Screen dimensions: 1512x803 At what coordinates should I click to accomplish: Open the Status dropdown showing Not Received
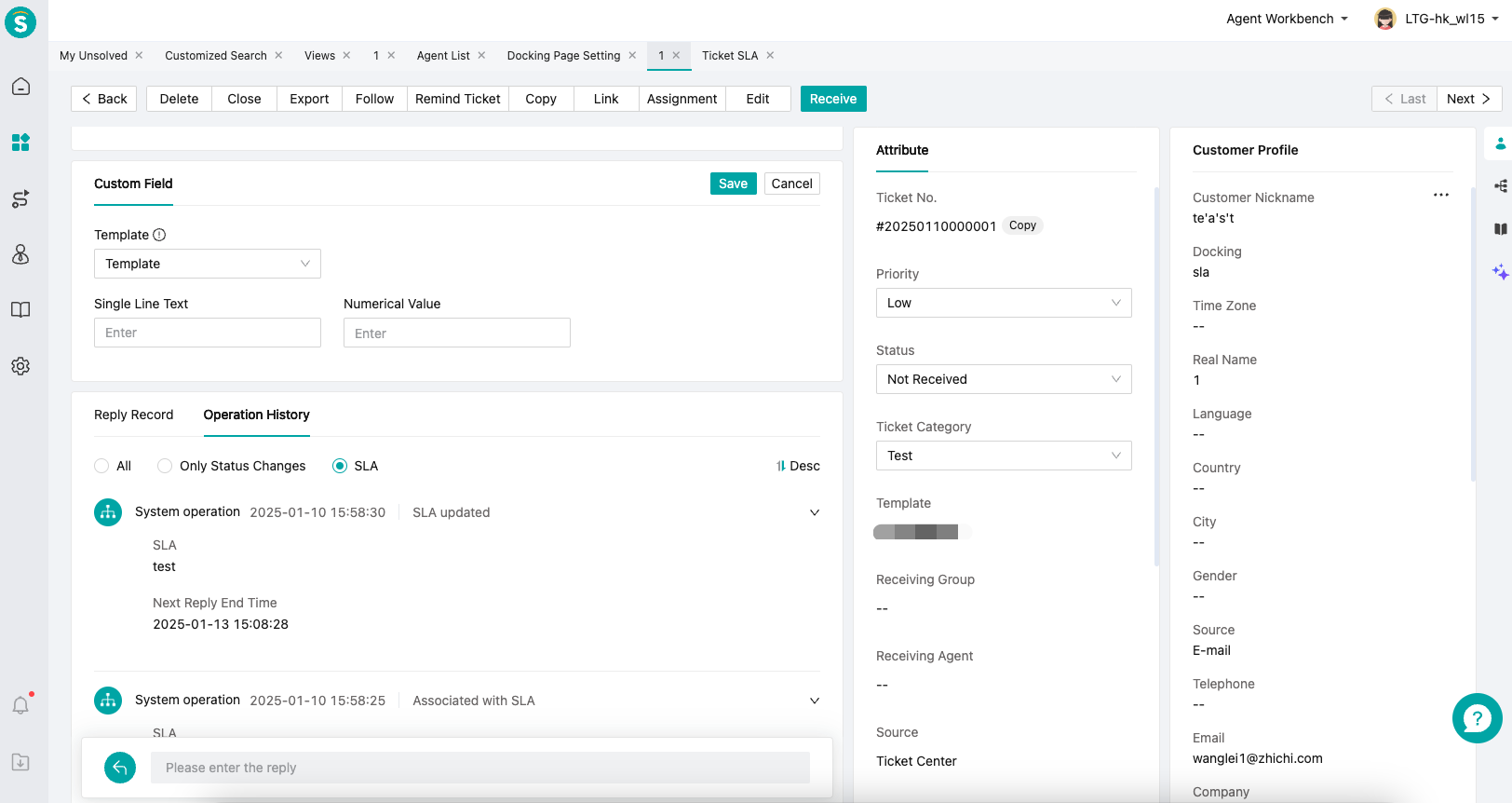click(x=1004, y=379)
